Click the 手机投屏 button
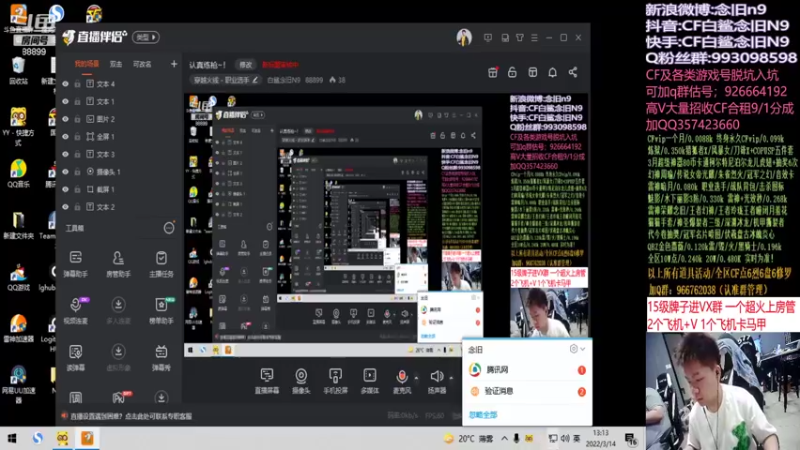The image size is (800, 450). coord(335,381)
